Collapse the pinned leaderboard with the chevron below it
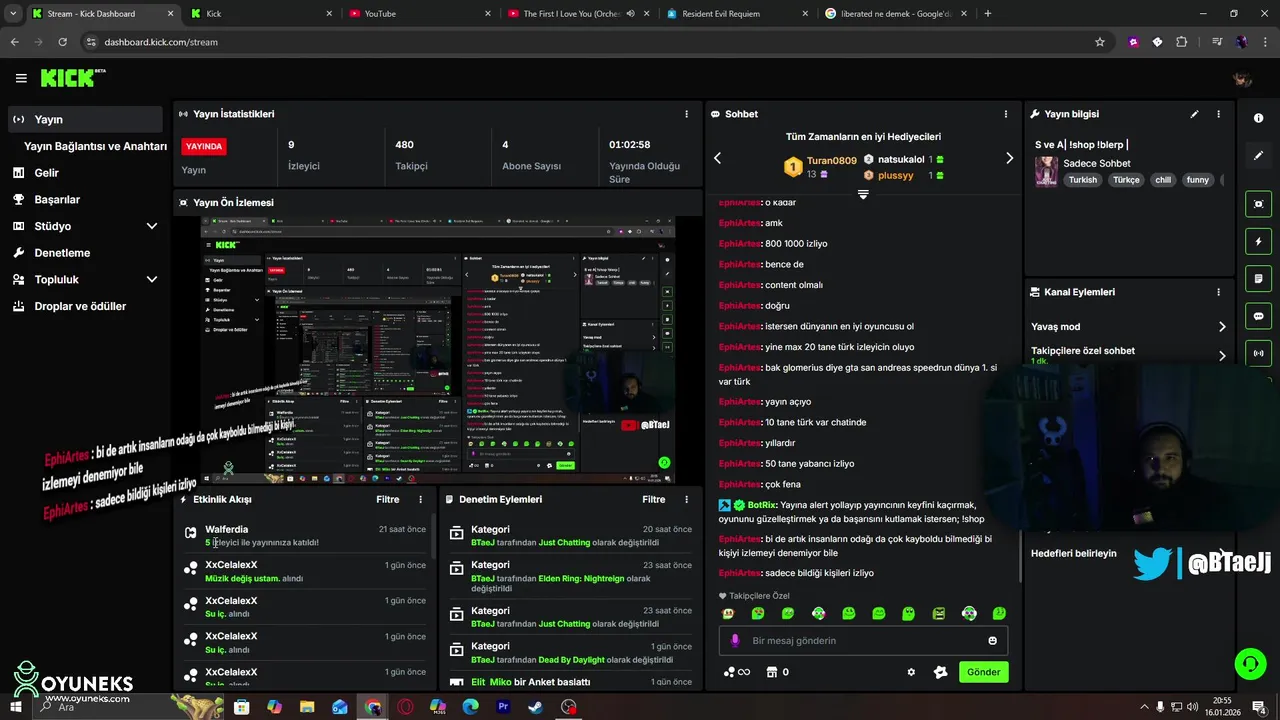Image resolution: width=1280 pixels, height=720 pixels. coord(863,195)
